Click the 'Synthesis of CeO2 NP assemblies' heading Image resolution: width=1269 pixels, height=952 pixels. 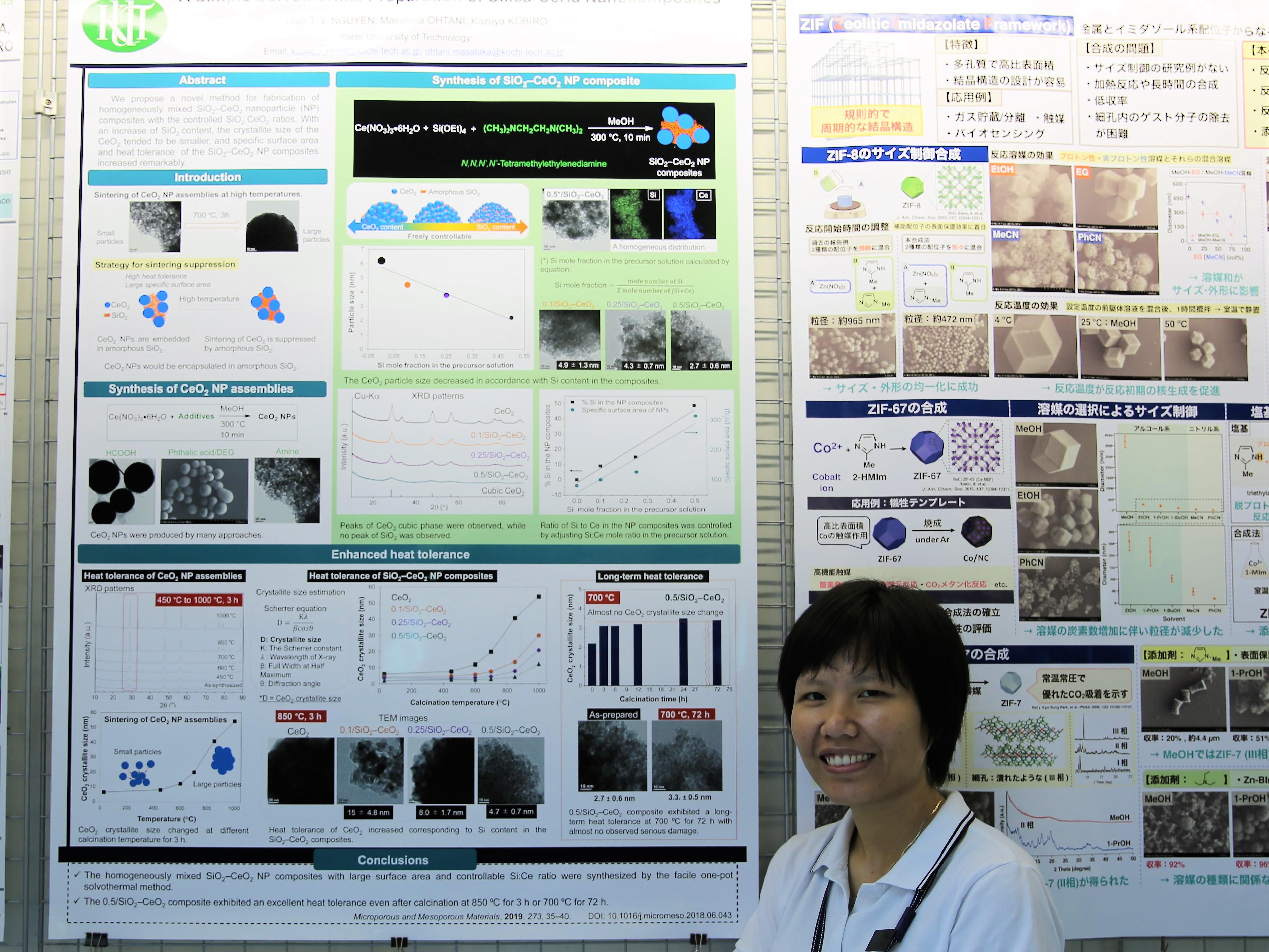(205, 389)
